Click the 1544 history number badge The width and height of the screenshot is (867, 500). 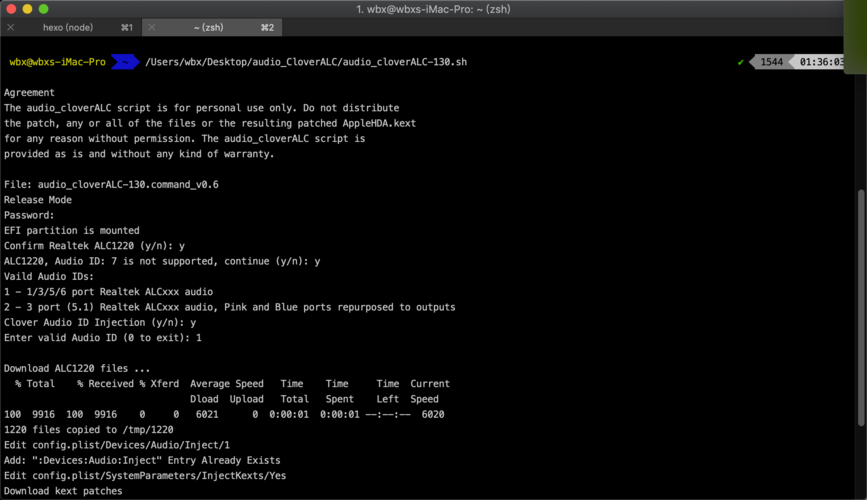[771, 62]
